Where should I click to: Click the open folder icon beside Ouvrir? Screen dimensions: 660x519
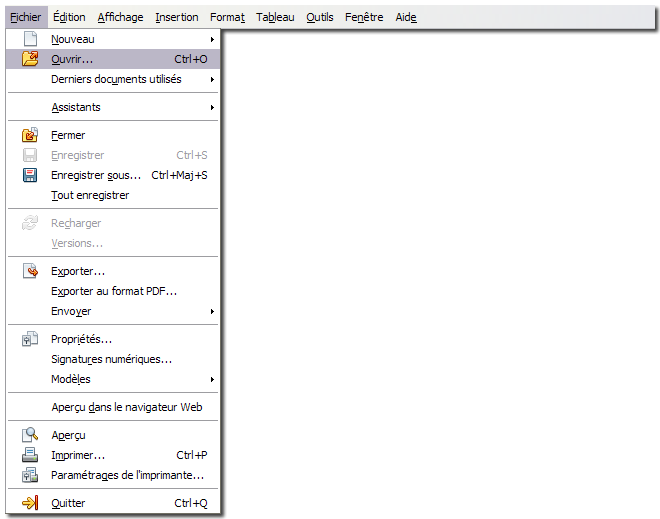[30, 59]
